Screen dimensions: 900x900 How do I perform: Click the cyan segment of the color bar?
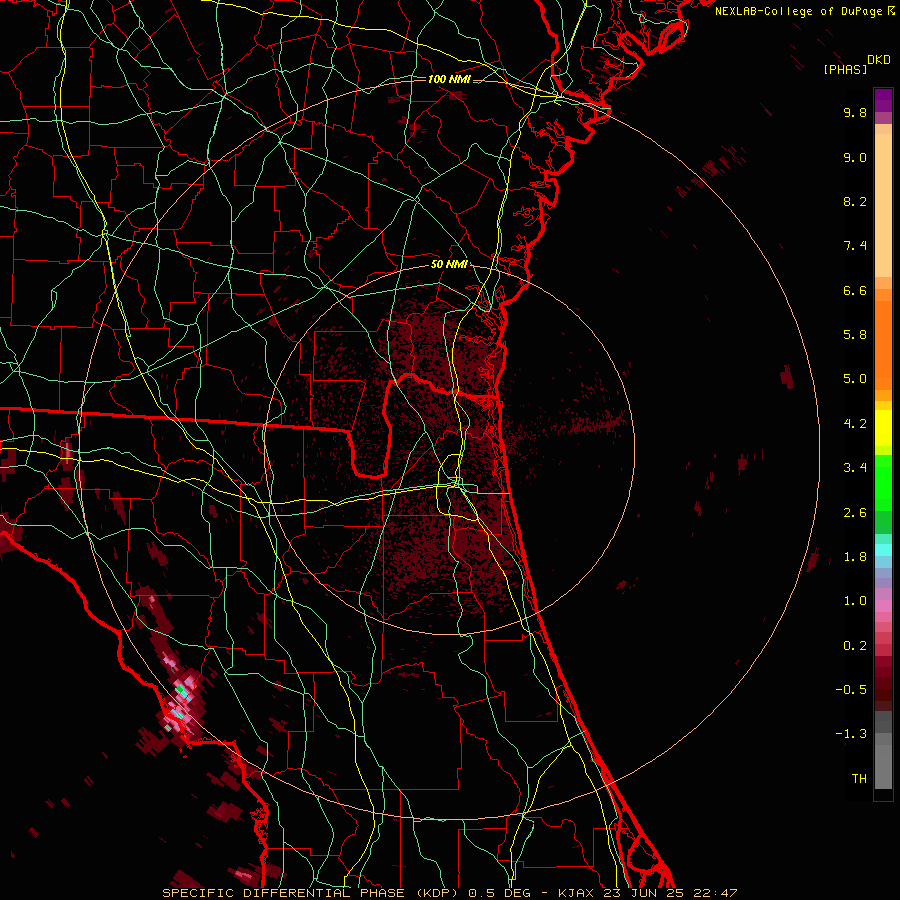(x=883, y=549)
